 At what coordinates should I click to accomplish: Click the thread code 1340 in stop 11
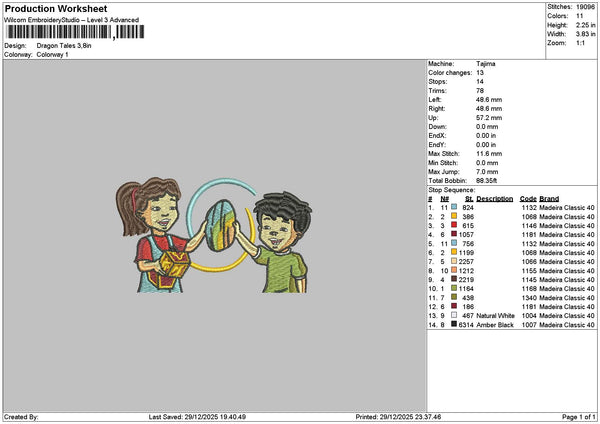tap(529, 297)
